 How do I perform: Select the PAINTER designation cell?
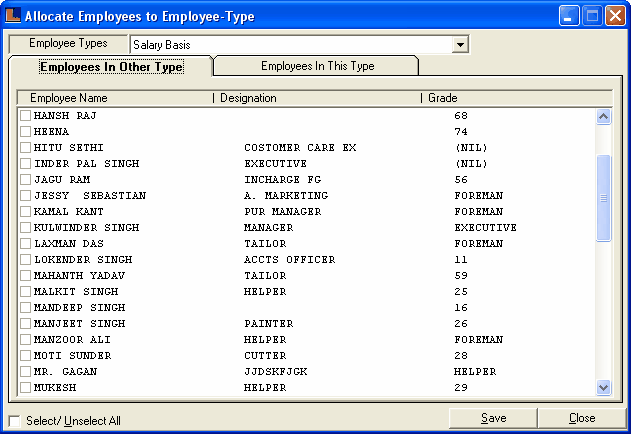(268, 324)
